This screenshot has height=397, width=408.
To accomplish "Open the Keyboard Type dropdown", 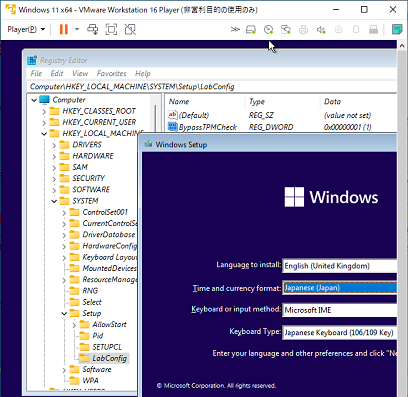I will click(339, 332).
